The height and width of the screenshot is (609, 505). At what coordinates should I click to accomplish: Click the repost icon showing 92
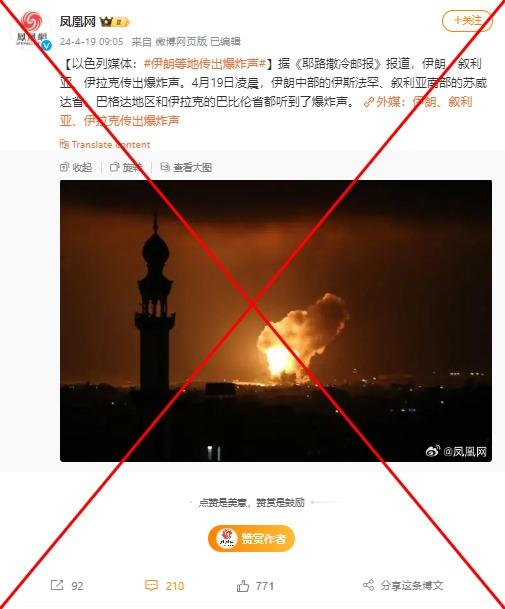(x=57, y=585)
